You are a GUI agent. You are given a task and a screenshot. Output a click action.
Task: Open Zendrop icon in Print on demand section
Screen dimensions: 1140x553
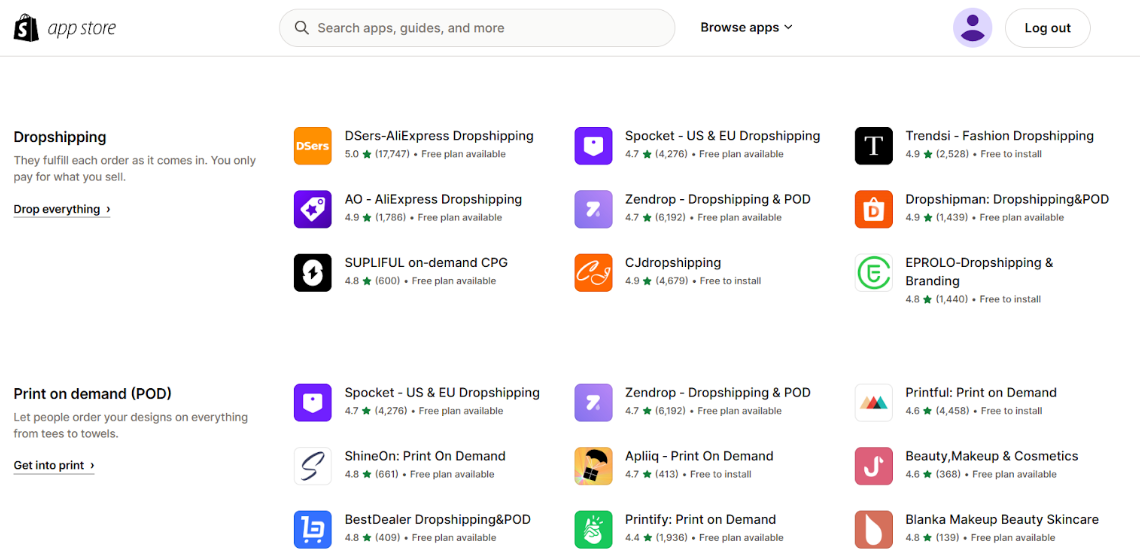click(593, 403)
